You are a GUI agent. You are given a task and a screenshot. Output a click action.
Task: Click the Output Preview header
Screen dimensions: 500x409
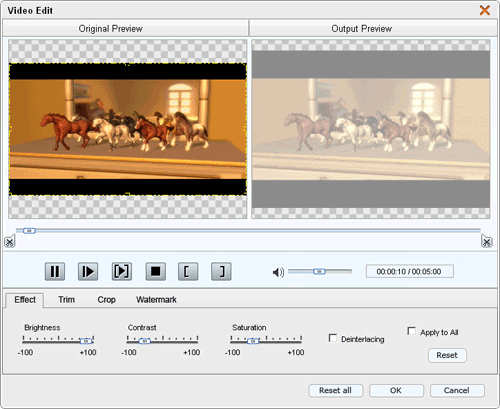coord(373,29)
